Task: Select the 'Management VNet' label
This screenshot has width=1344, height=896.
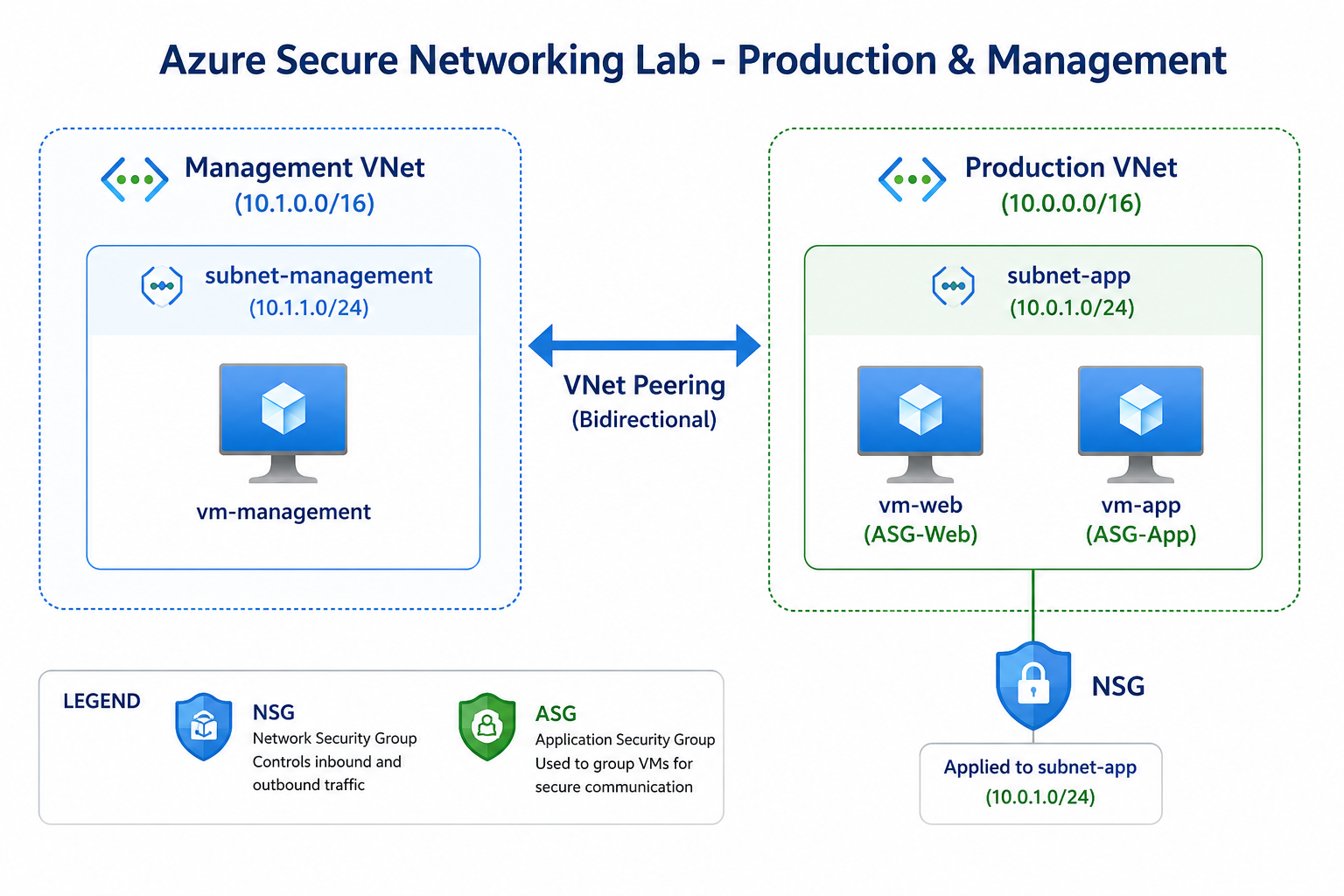Action: (x=304, y=167)
